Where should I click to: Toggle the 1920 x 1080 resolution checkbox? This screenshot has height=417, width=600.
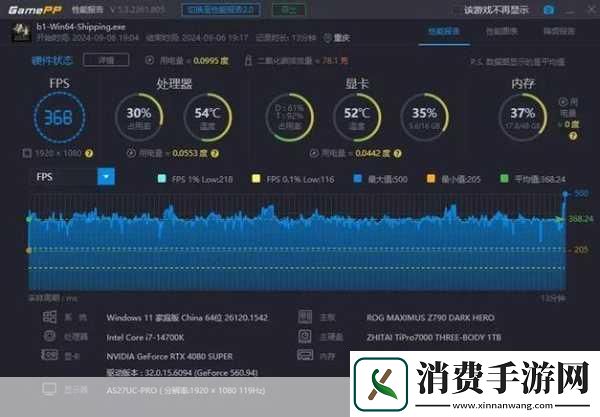pos(28,153)
